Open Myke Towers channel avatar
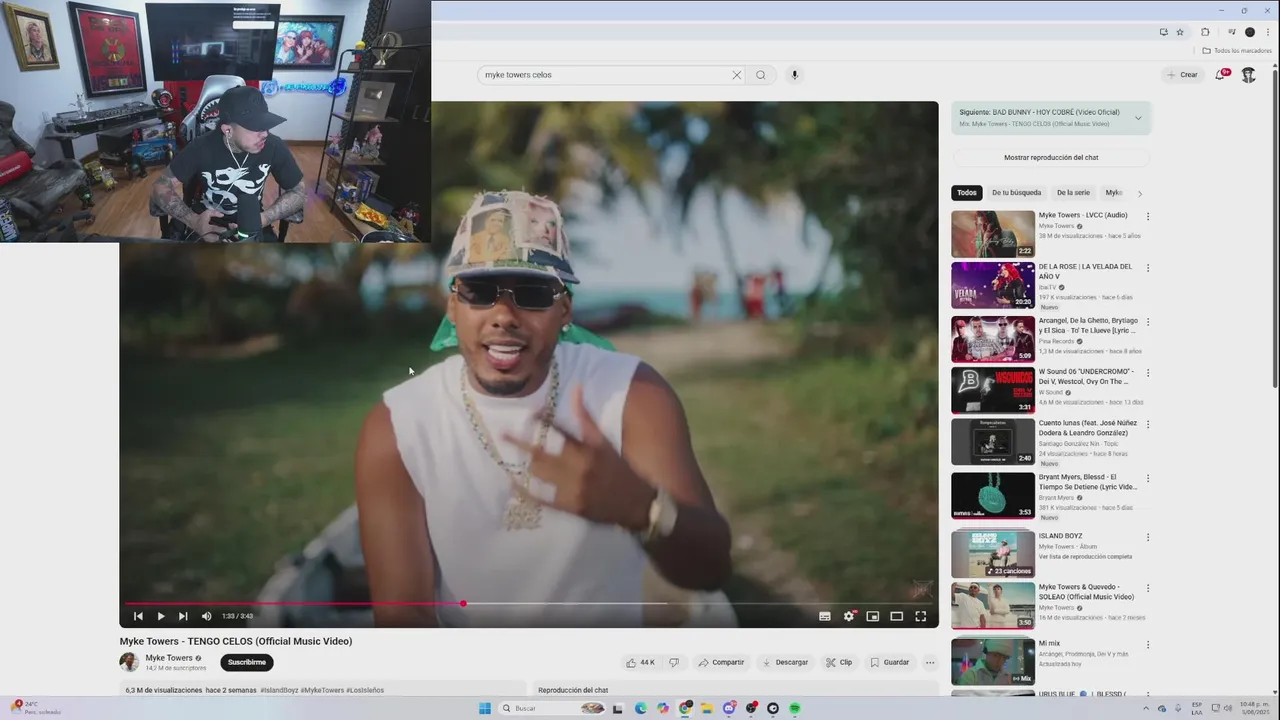 tap(129, 662)
